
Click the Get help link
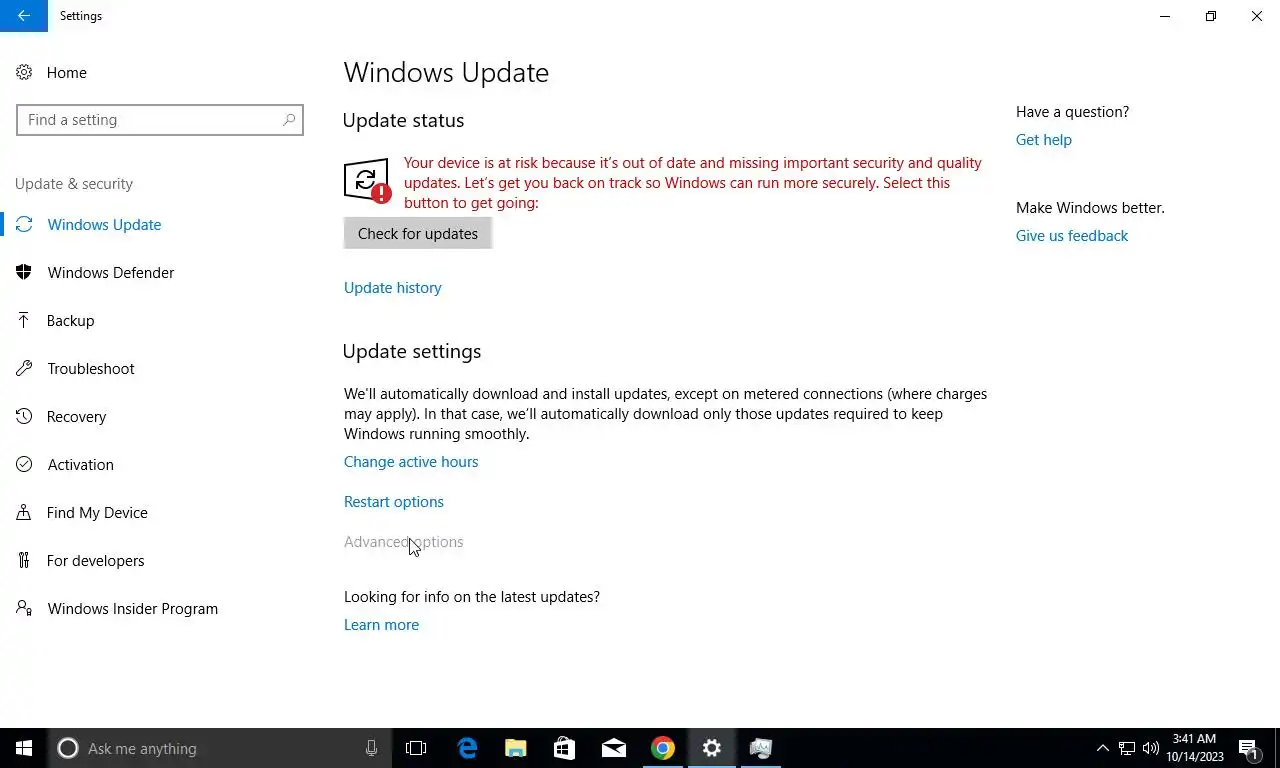1044,140
